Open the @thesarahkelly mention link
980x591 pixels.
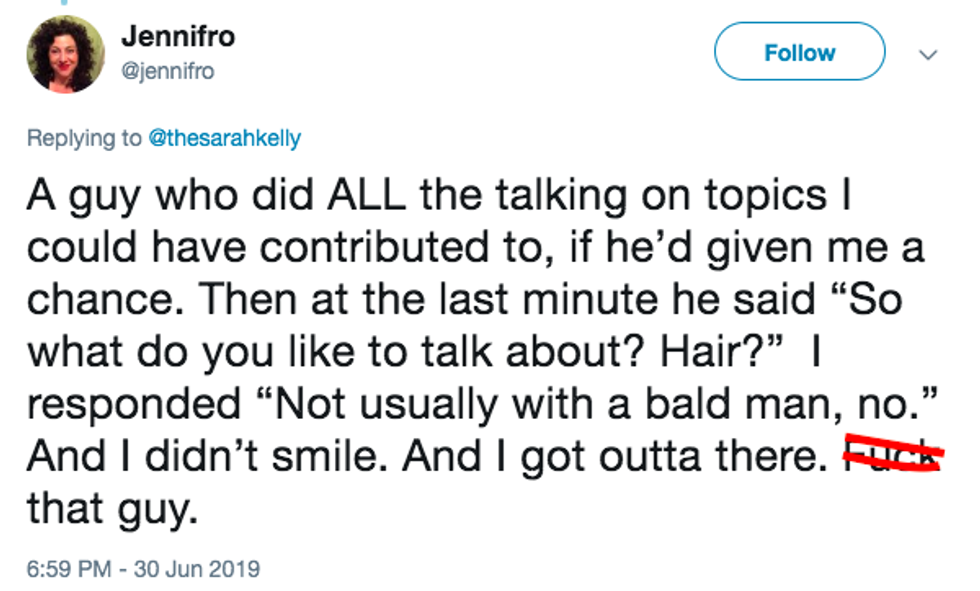point(224,139)
